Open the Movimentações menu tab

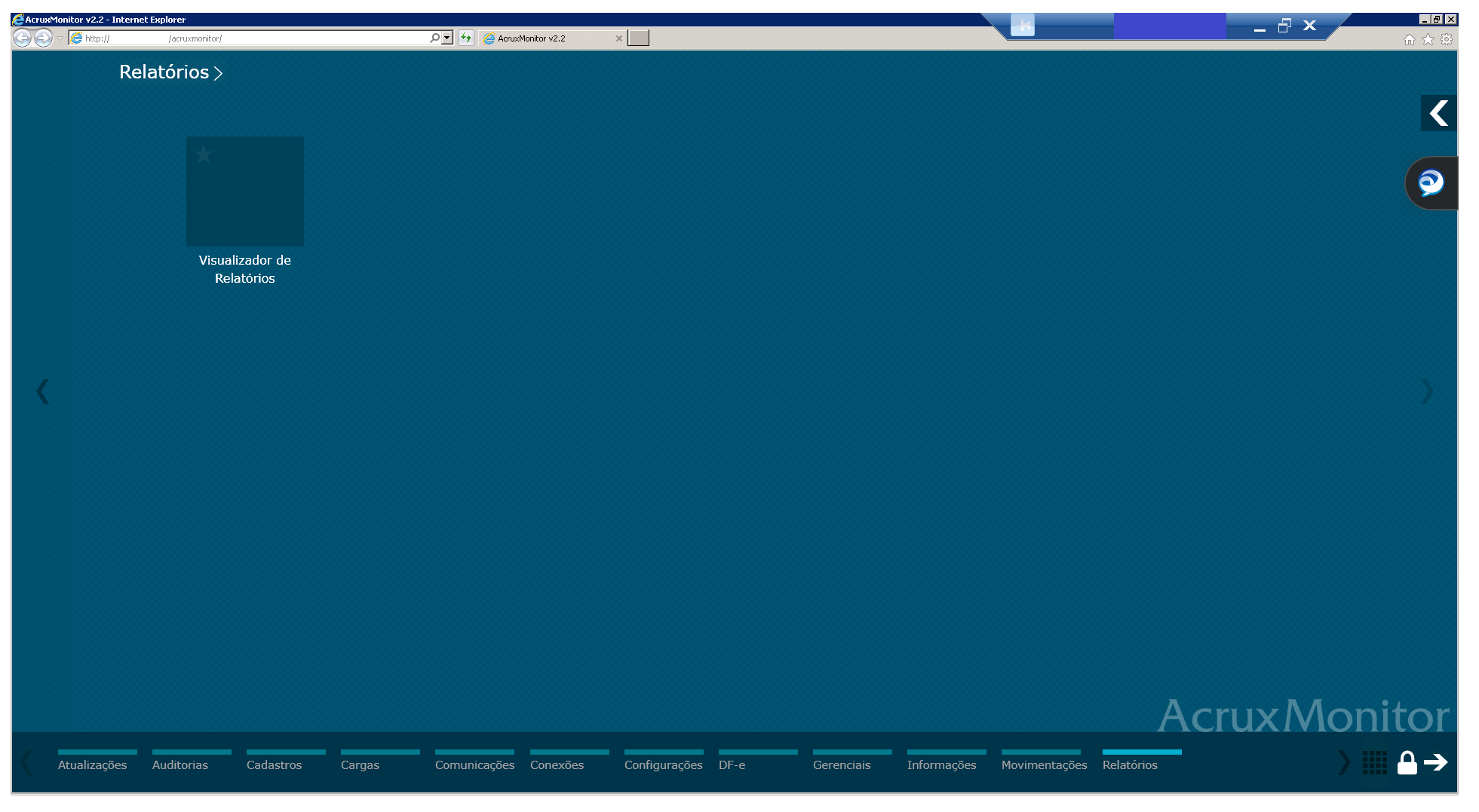point(1044,761)
